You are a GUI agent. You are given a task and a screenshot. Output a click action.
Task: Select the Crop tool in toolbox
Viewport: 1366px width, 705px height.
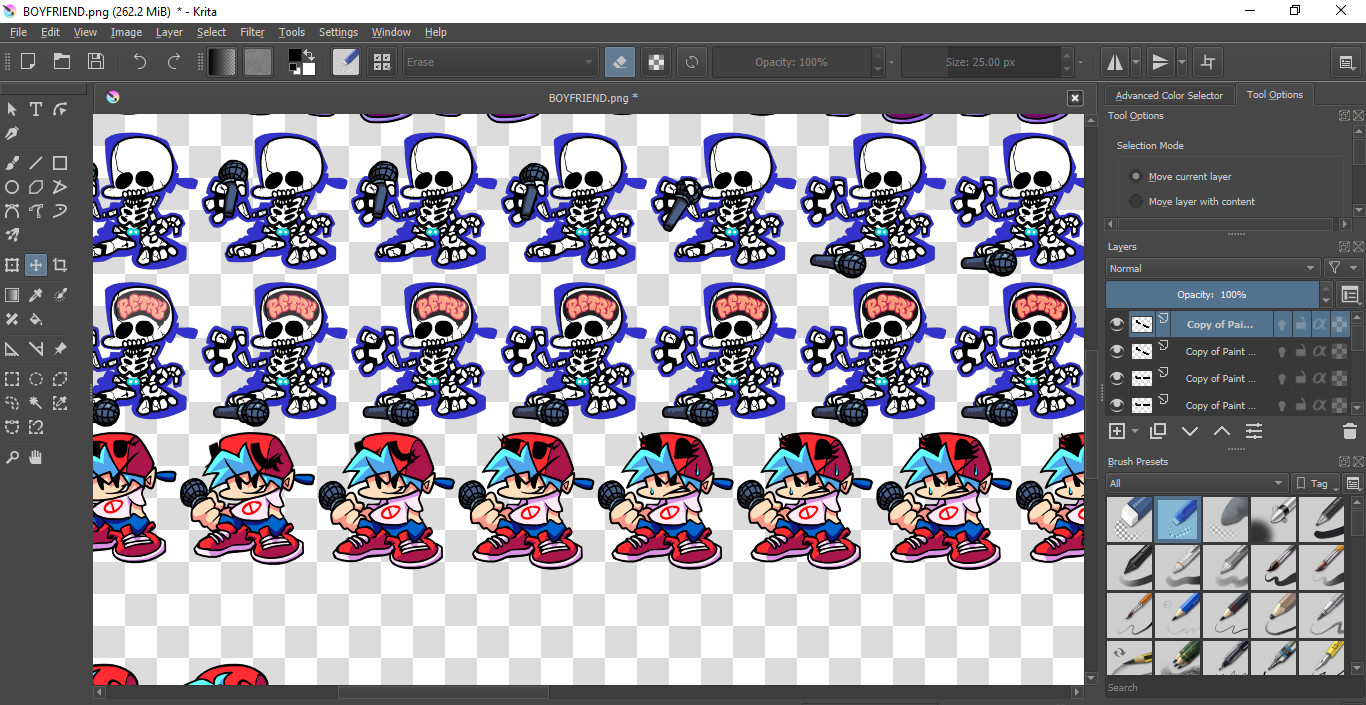coord(60,265)
